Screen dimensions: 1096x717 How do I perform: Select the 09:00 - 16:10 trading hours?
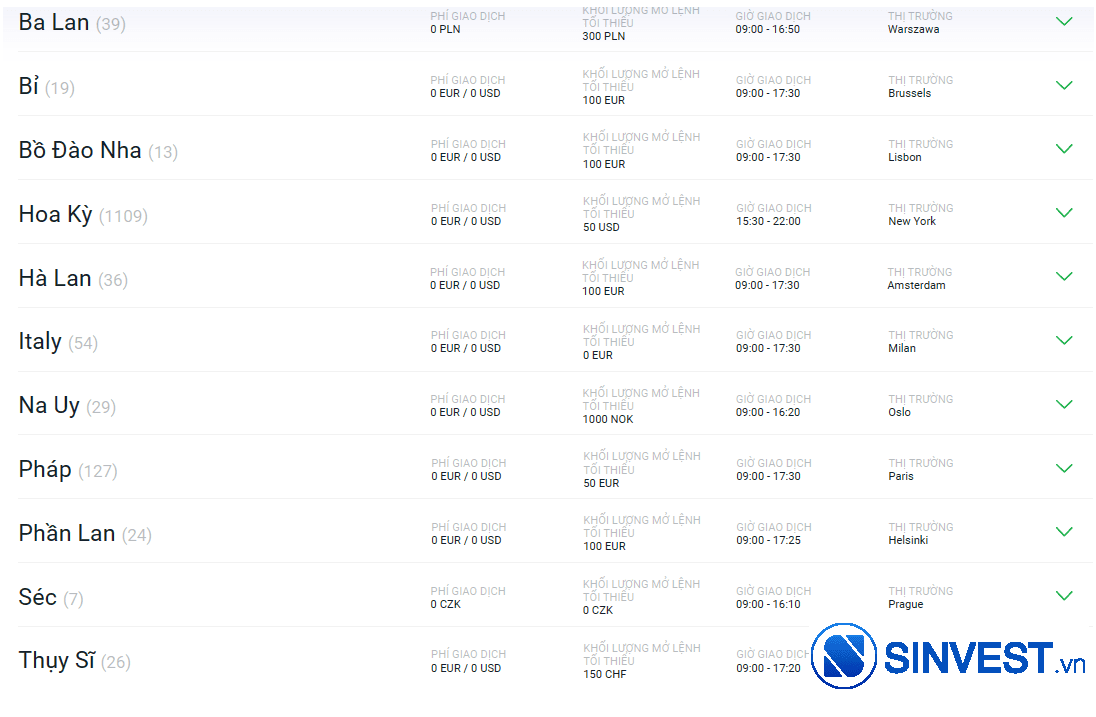coord(768,604)
